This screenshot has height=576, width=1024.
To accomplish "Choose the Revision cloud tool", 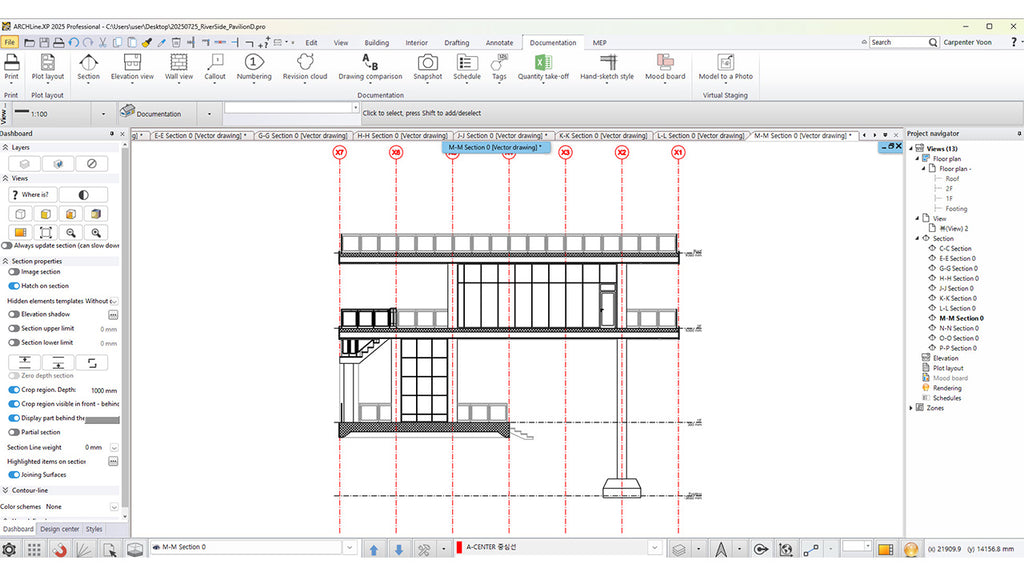I will pos(304,67).
